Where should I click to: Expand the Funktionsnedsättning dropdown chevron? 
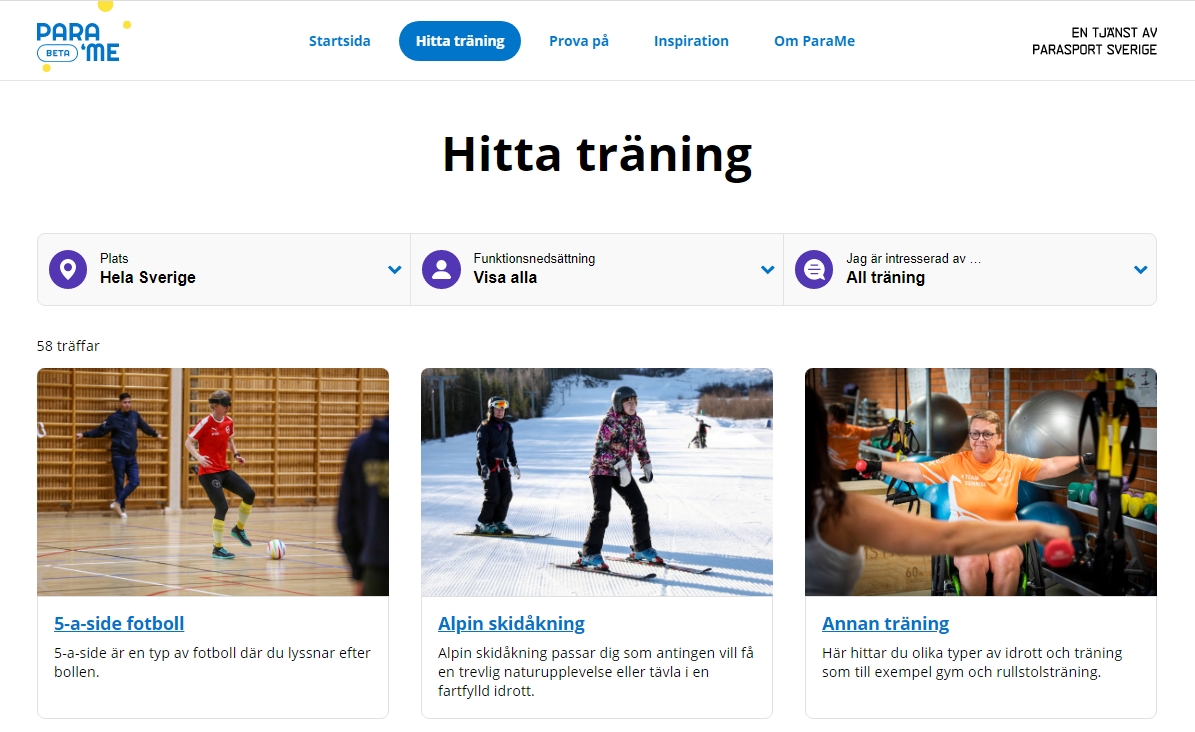pos(767,269)
